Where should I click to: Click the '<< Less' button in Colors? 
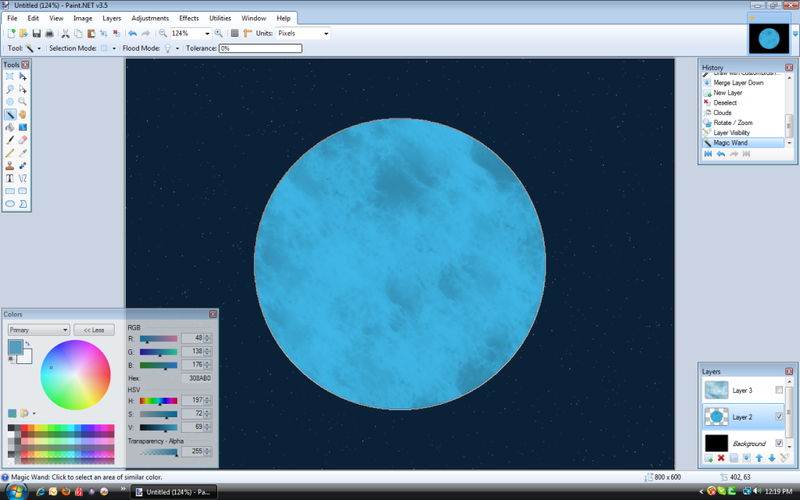click(95, 329)
